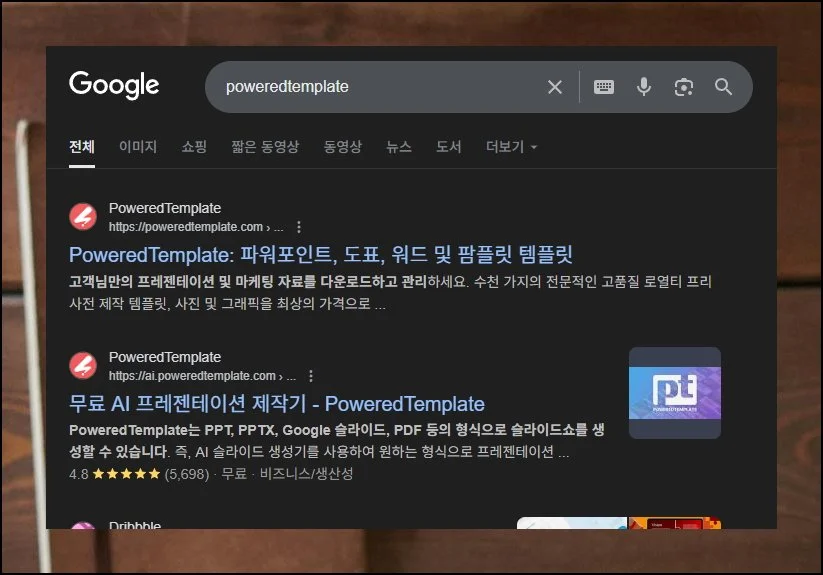Image resolution: width=823 pixels, height=575 pixels.
Task: Click the PoweredTemplate site name above the first result
Action: 165,208
